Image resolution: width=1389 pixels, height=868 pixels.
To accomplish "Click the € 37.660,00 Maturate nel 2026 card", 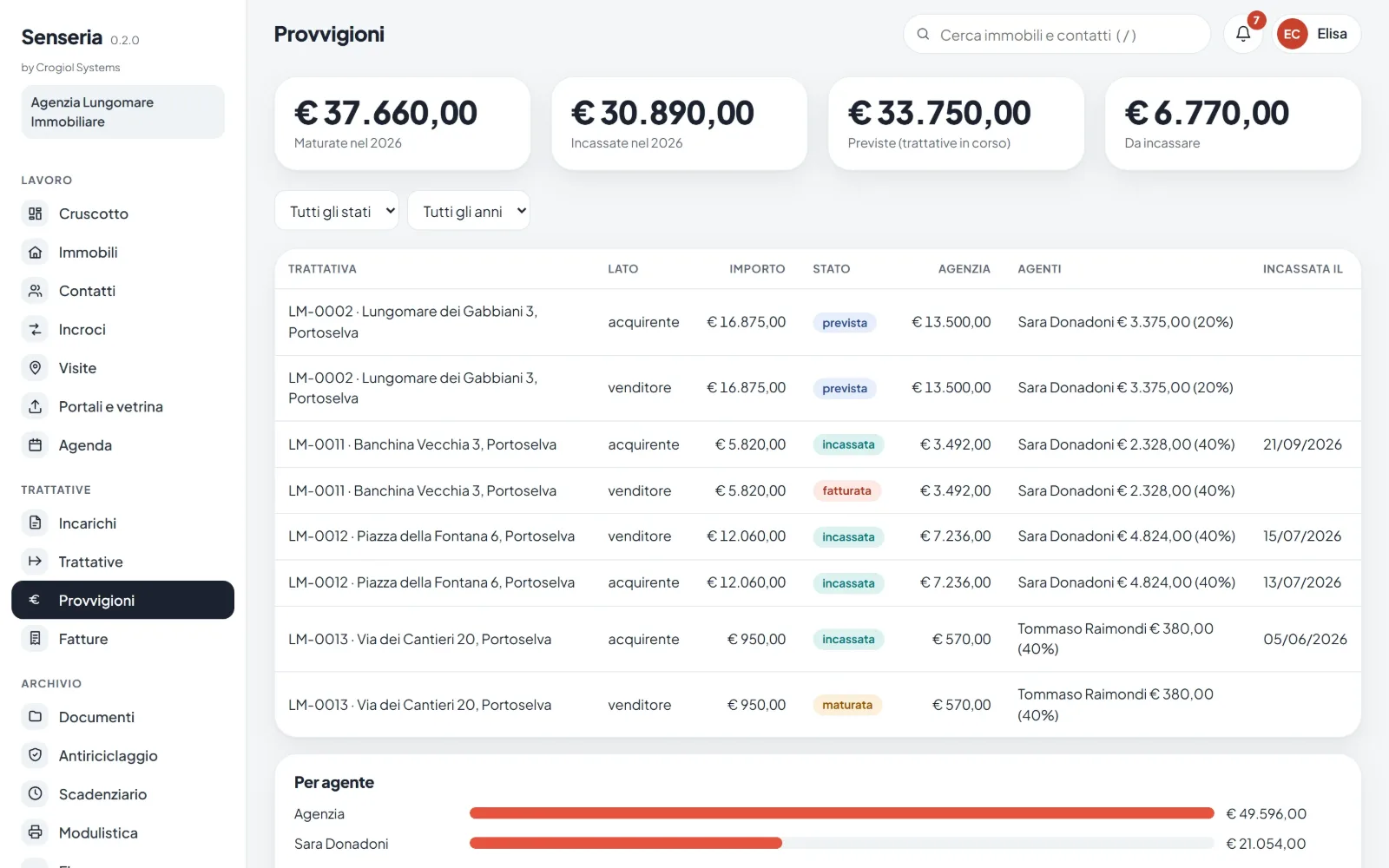I will 403,124.
